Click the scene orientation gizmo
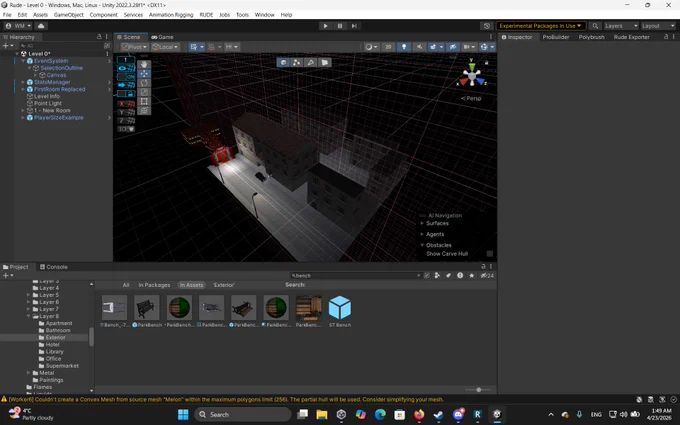680x425 pixels. click(x=471, y=77)
